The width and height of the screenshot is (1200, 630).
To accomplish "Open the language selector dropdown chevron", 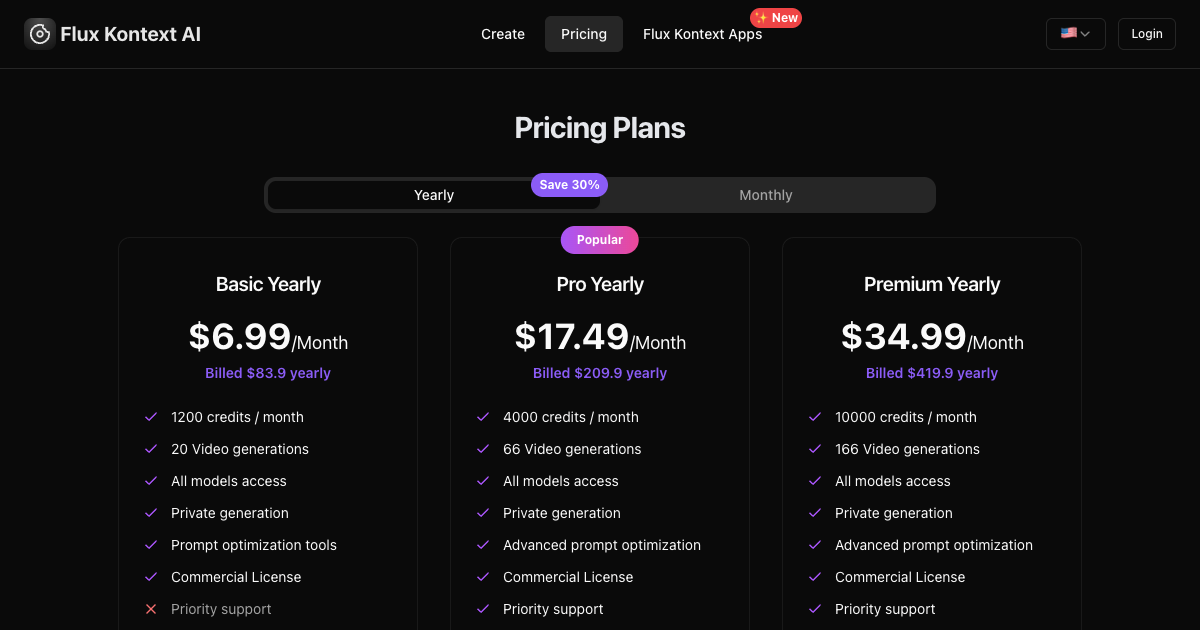I will point(1085,34).
